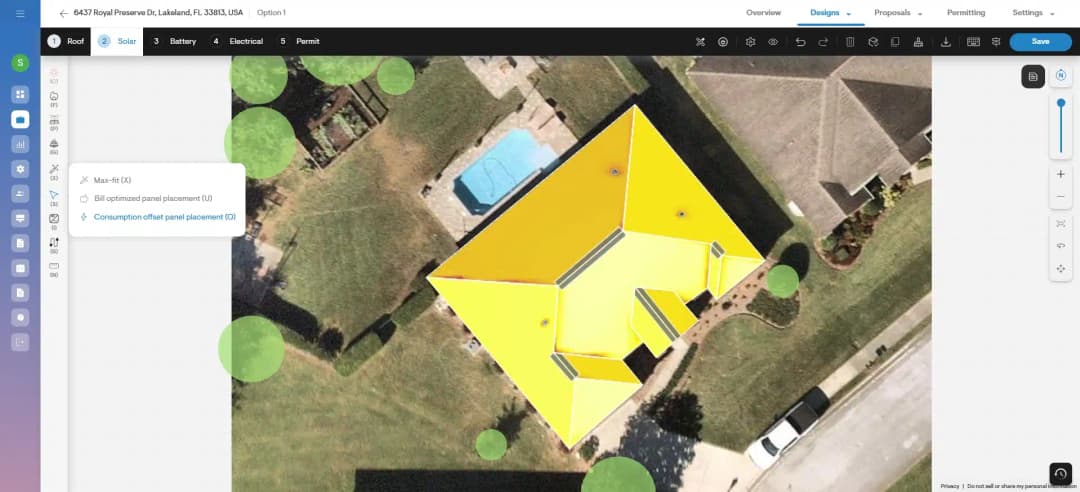Switch to the Battery step tab
This screenshot has width=1080, height=492.
point(176,42)
